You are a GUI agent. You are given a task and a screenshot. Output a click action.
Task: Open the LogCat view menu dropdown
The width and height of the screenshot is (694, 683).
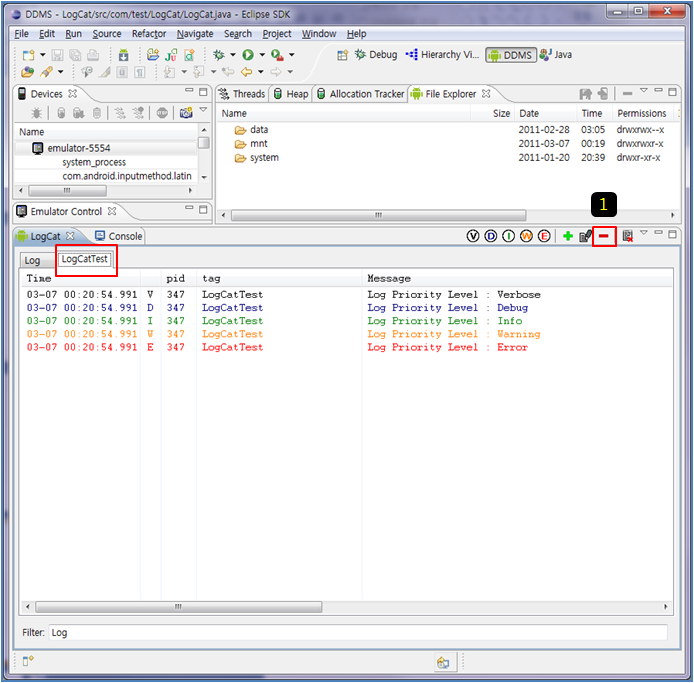(644, 234)
